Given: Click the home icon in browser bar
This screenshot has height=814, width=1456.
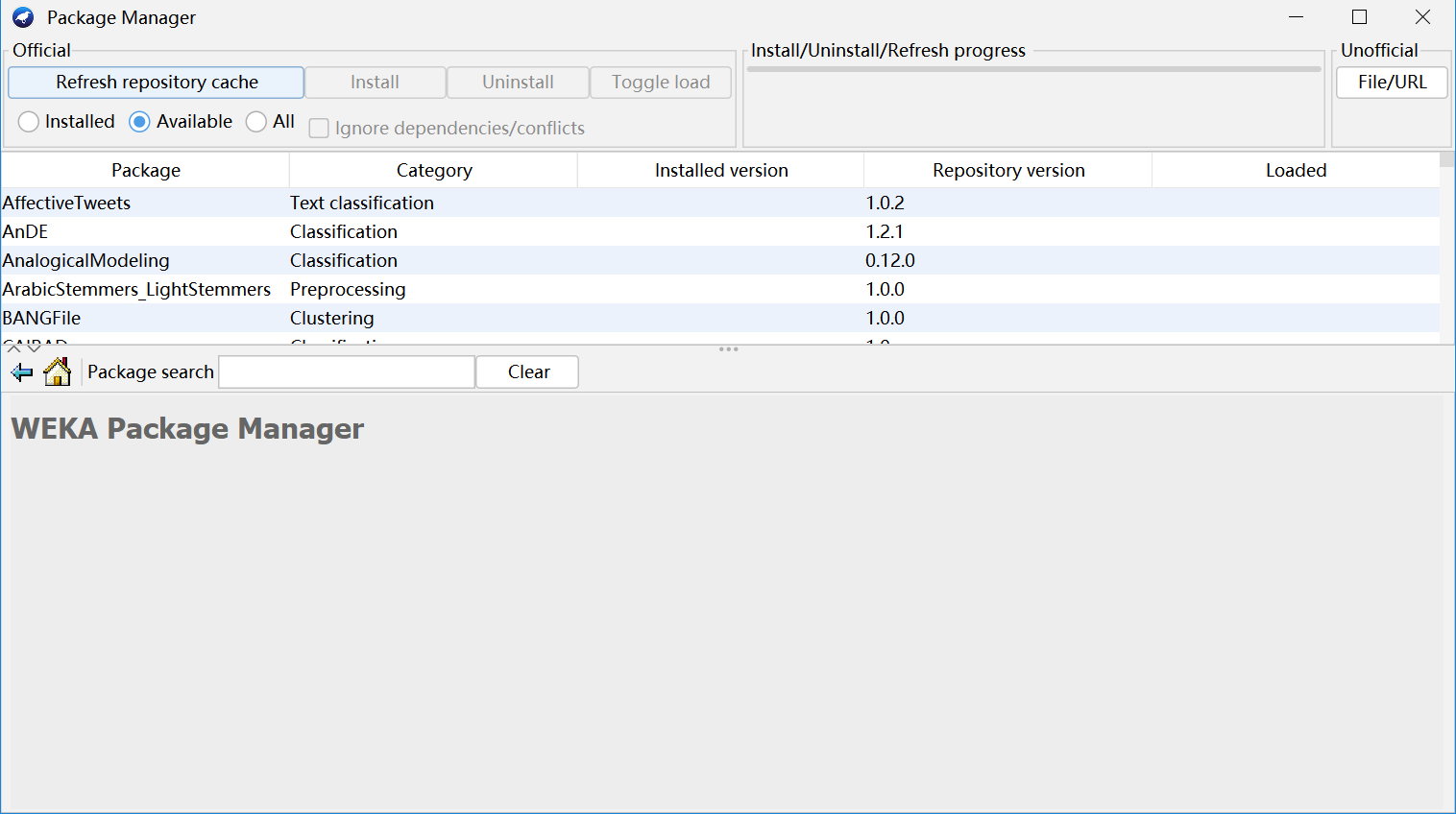Looking at the screenshot, I should (58, 371).
